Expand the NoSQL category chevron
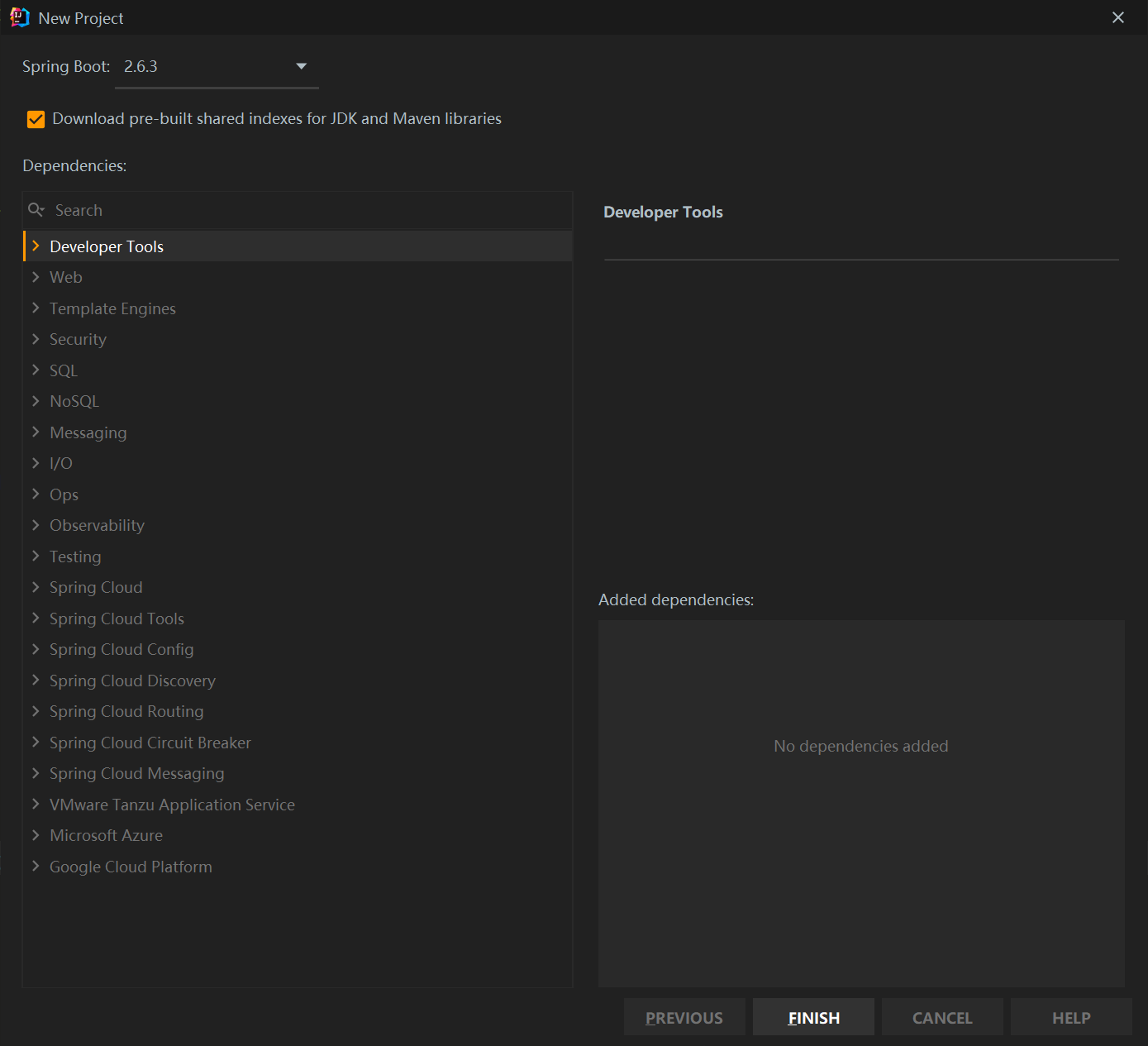This screenshot has width=1148, height=1046. [36, 401]
